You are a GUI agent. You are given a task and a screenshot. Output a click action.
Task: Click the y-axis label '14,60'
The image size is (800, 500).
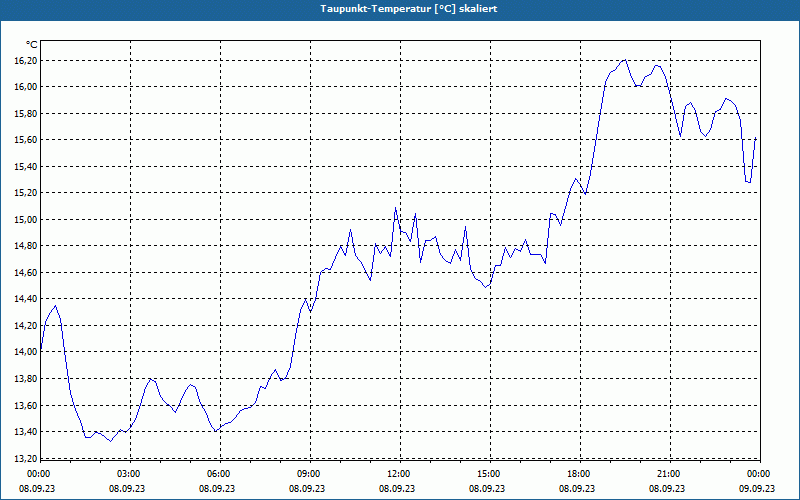coord(26,272)
